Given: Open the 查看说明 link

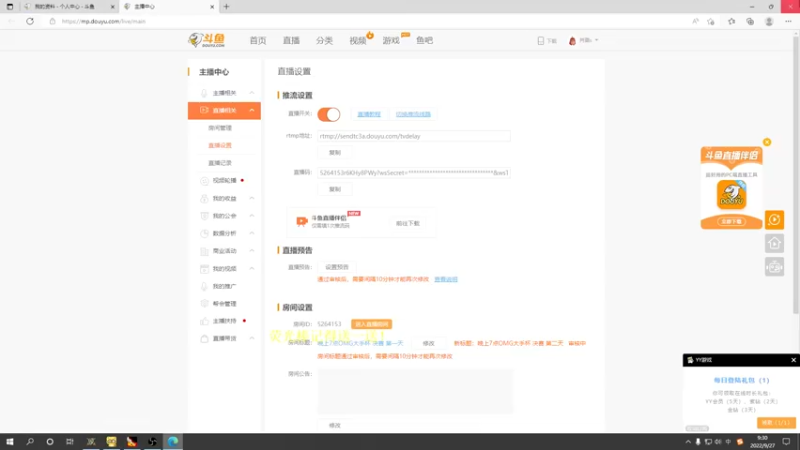Looking at the screenshot, I should [446, 279].
